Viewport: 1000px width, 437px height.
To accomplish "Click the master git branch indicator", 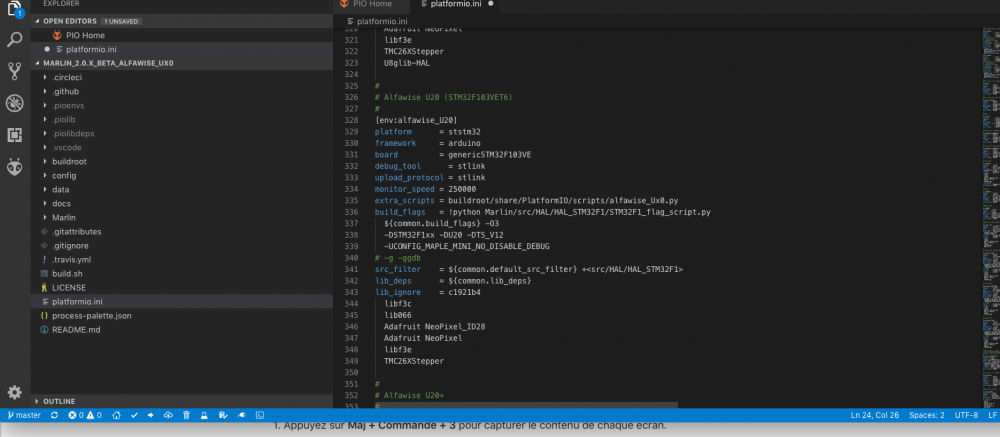I will pyautogui.click(x=24, y=415).
